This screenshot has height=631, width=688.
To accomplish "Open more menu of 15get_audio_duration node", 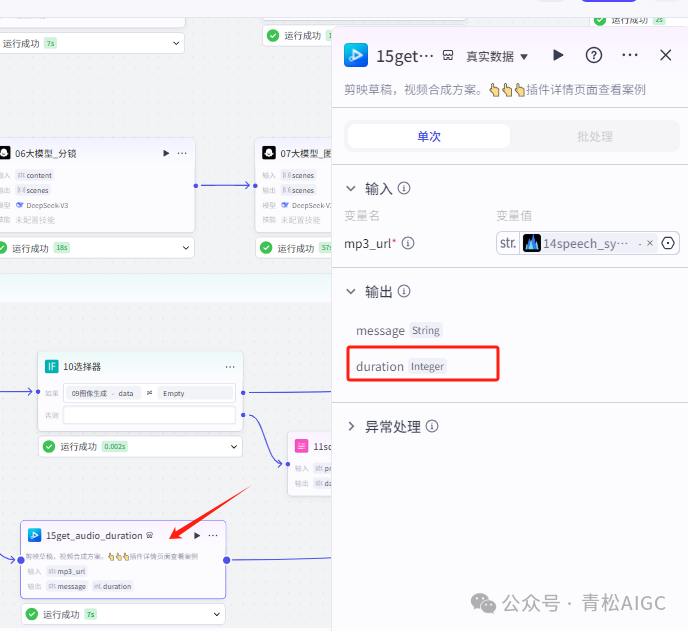I will point(213,535).
